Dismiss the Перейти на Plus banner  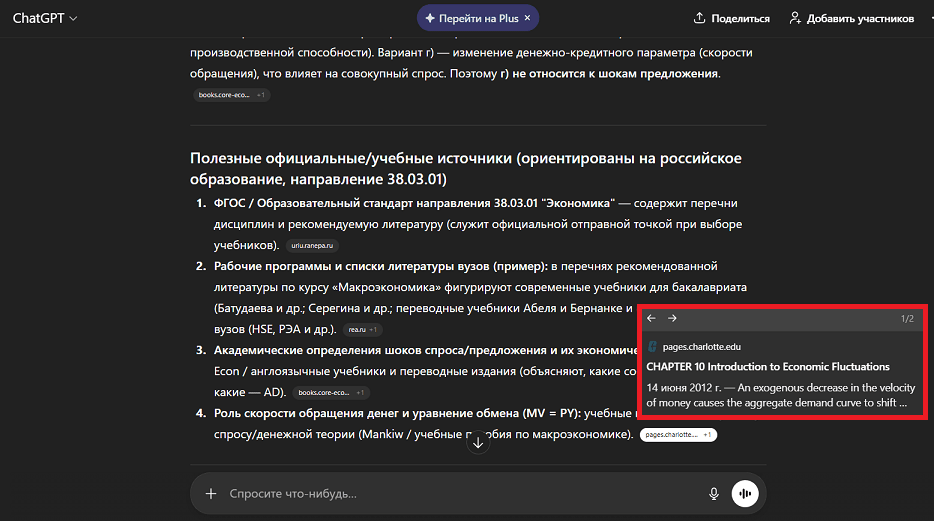pyautogui.click(x=527, y=18)
